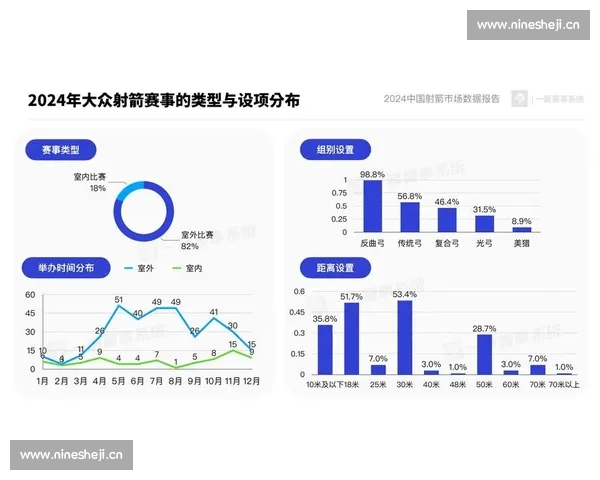The height and width of the screenshot is (480, 600).
Task: Click the 10月 month label
Action: click(214, 381)
